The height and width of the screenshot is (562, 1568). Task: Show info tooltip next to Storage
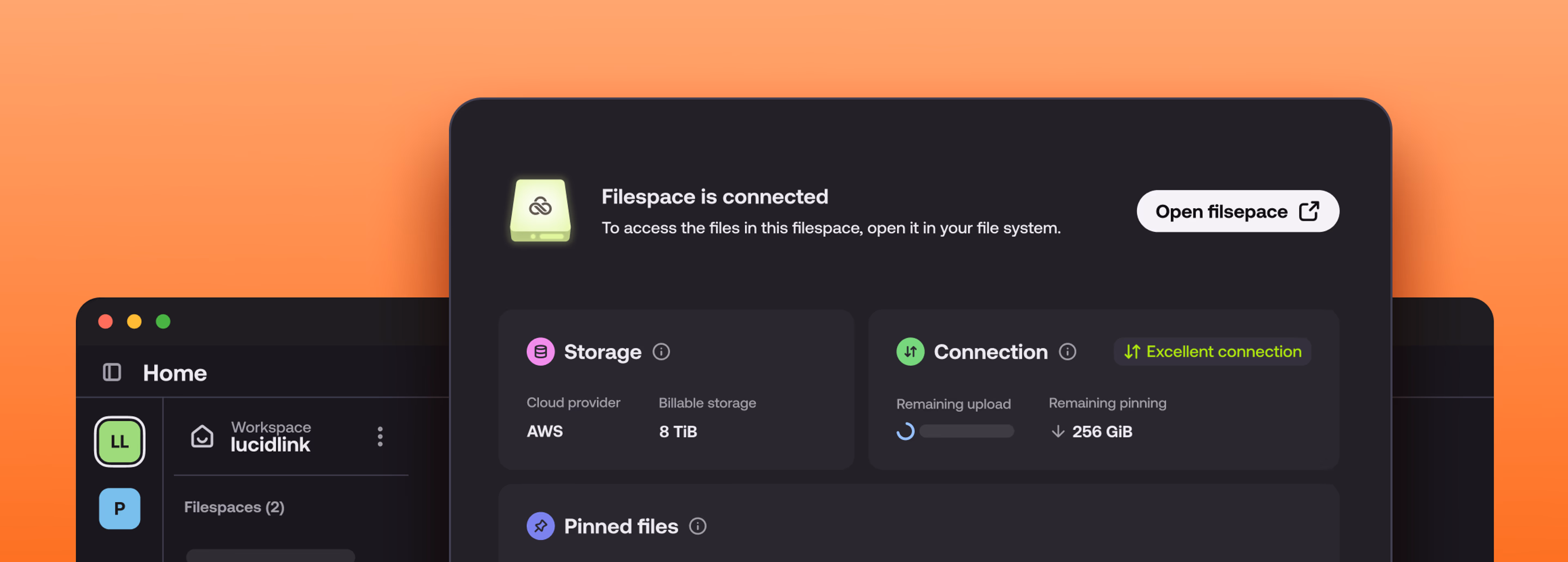pos(661,351)
